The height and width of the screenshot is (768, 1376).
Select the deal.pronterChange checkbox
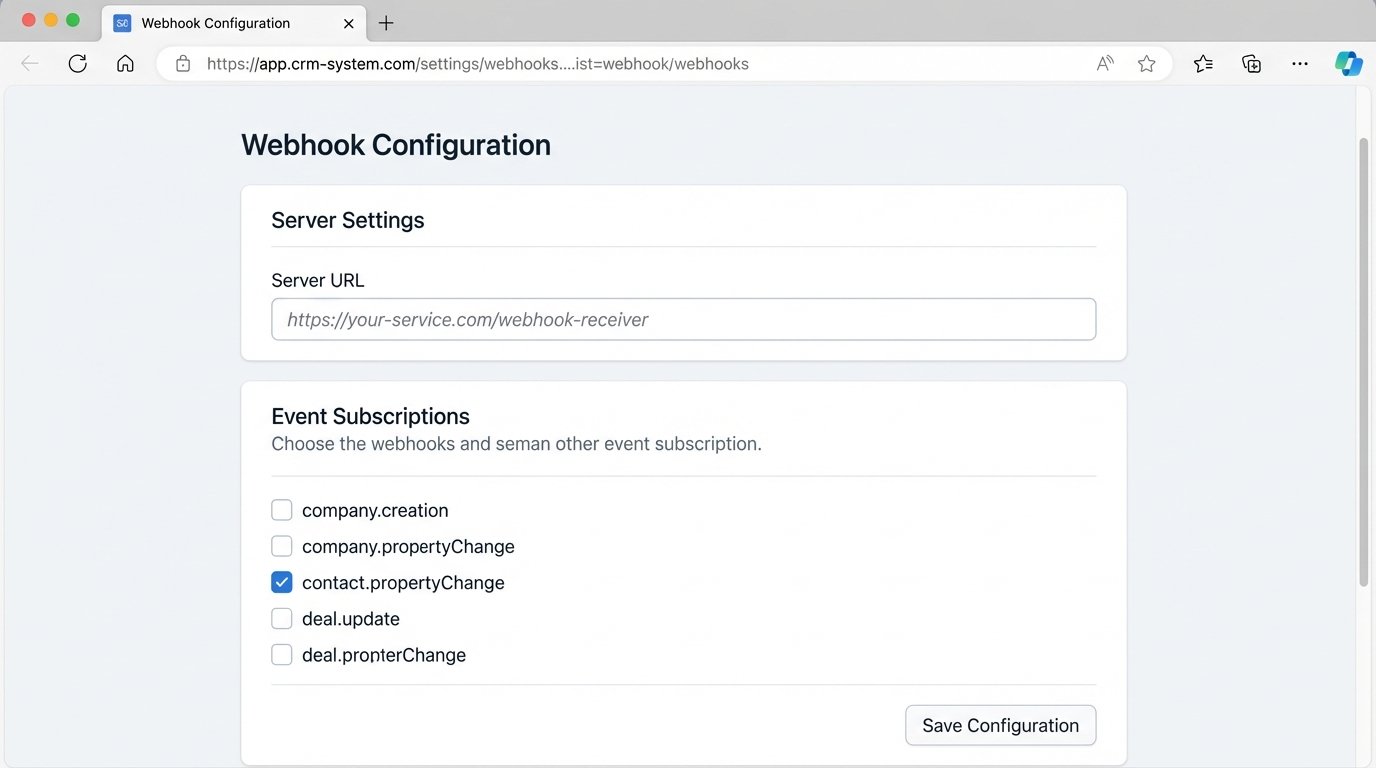pyautogui.click(x=282, y=655)
